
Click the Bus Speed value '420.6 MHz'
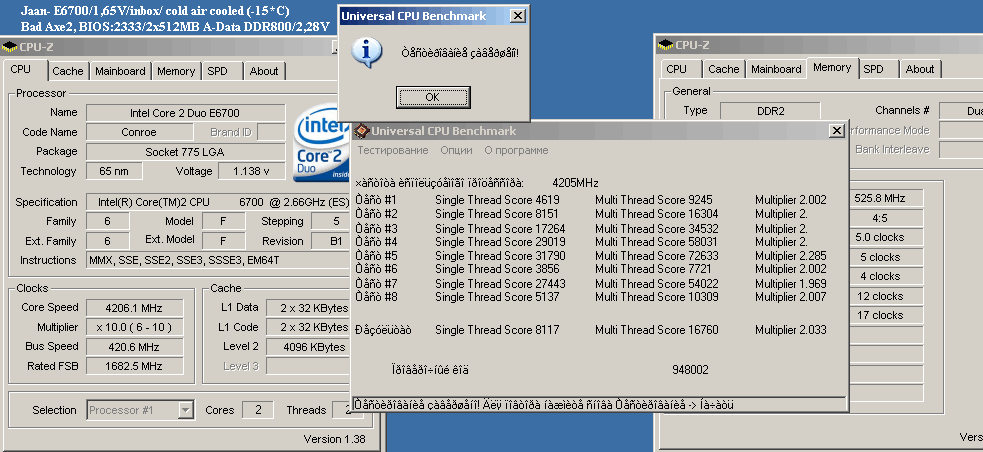click(x=135, y=347)
